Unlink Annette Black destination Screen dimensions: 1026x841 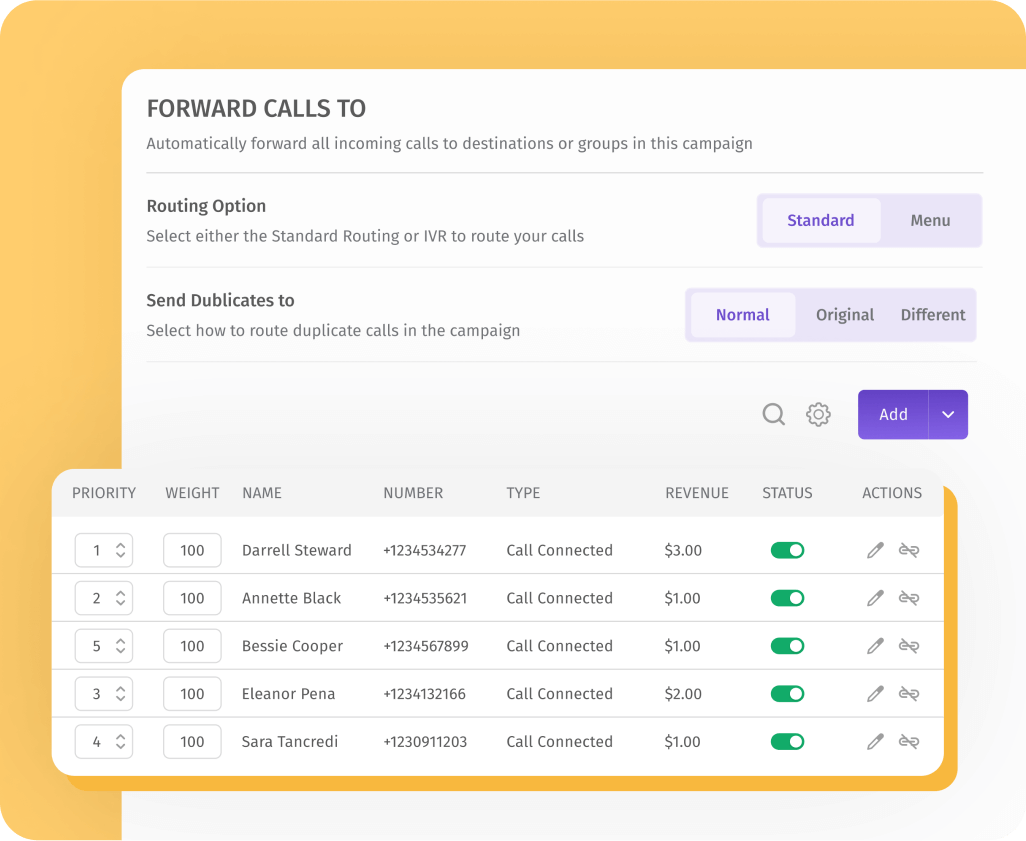[909, 598]
